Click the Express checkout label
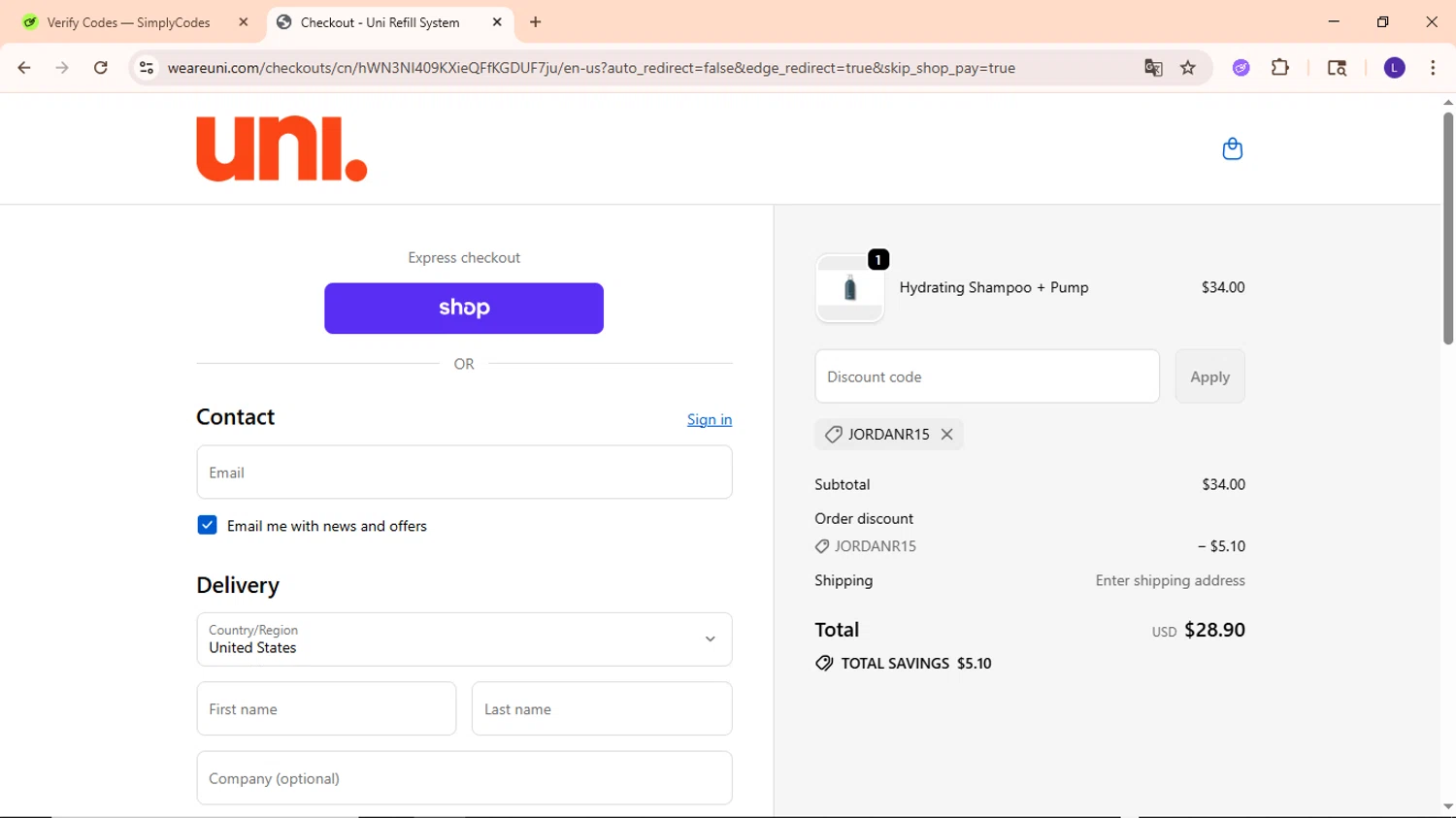This screenshot has height=818, width=1456. pyautogui.click(x=464, y=257)
